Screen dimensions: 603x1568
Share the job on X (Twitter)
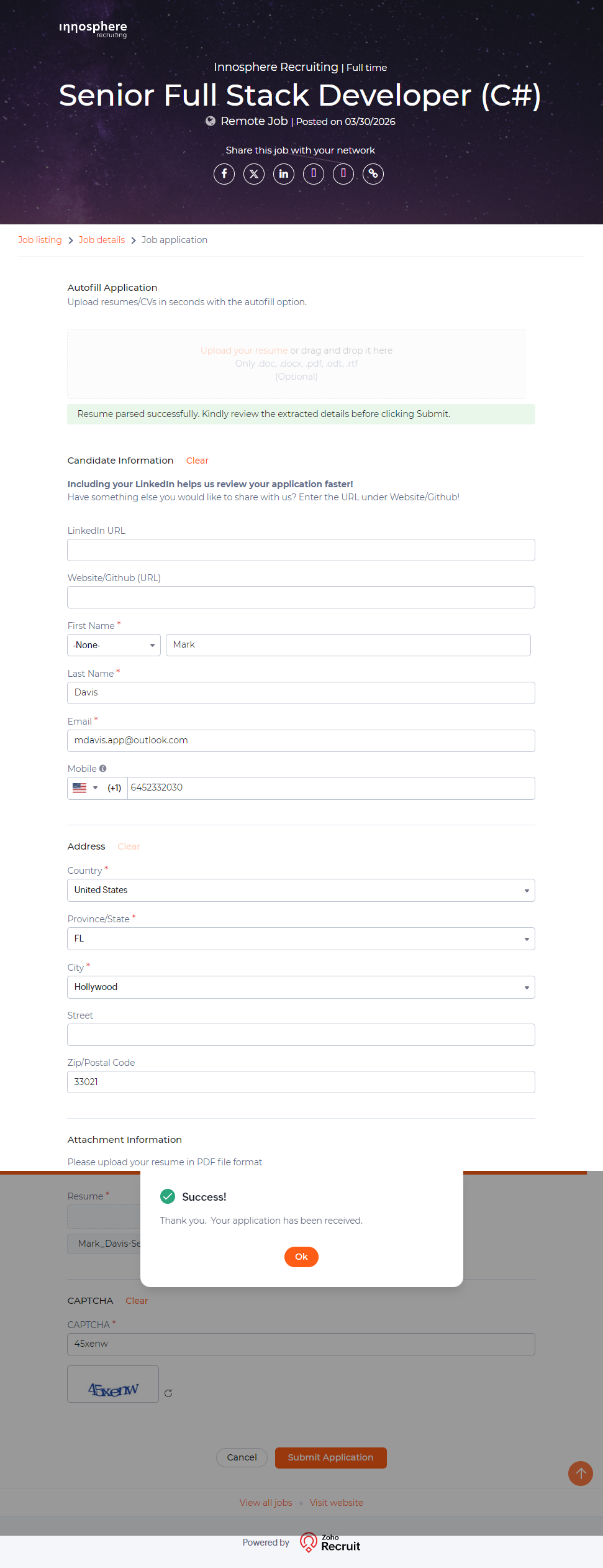tap(254, 174)
